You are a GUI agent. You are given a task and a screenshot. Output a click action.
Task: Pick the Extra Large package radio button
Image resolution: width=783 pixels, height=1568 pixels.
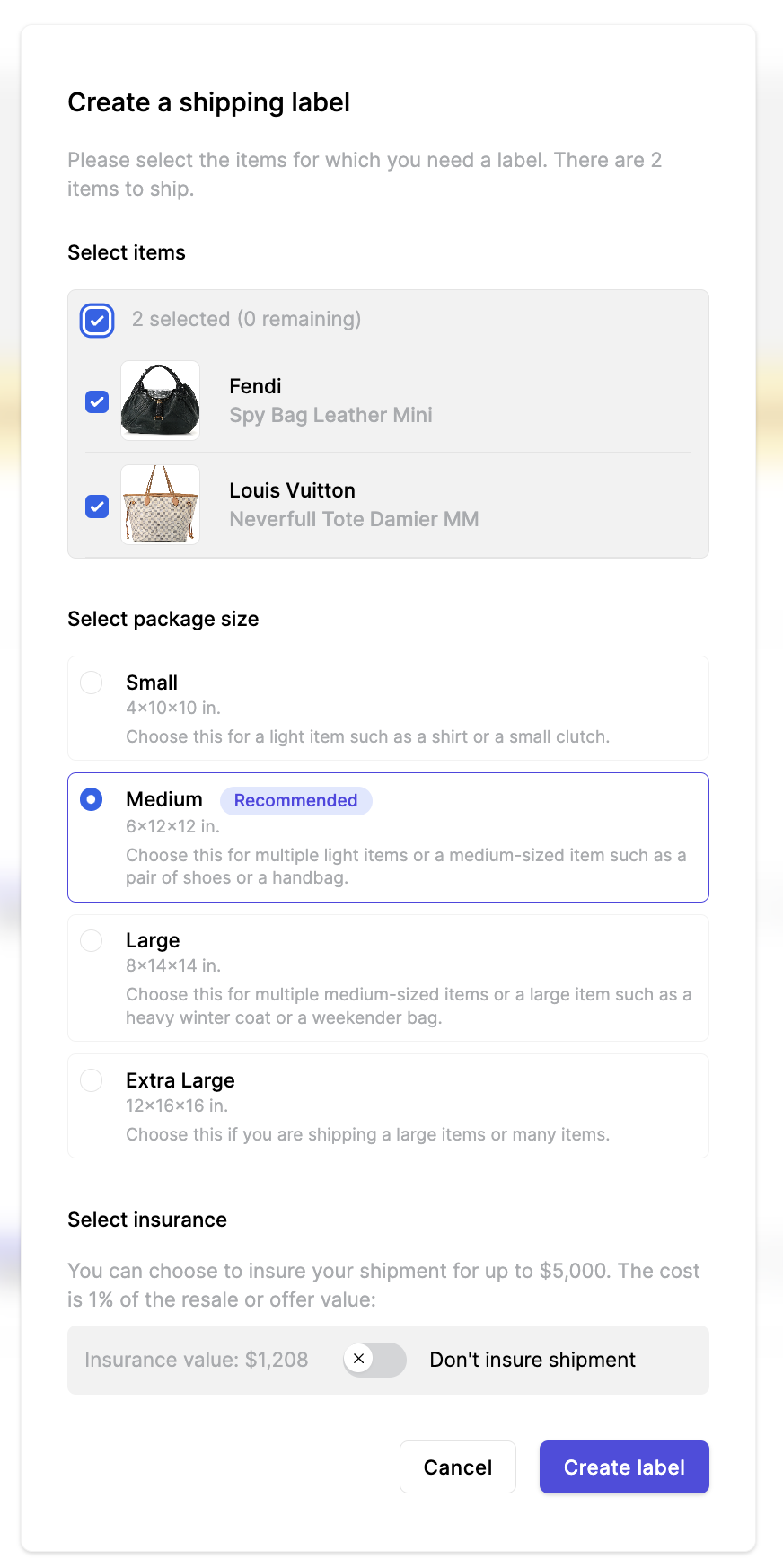point(92,1080)
